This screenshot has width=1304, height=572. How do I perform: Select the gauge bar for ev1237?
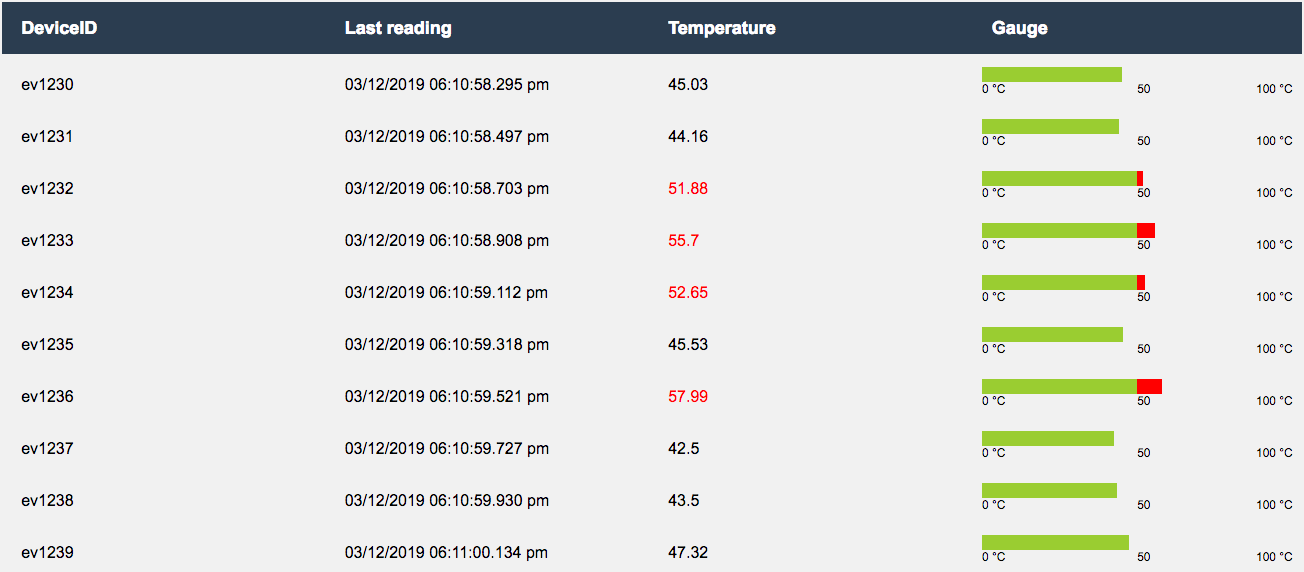click(1048, 438)
